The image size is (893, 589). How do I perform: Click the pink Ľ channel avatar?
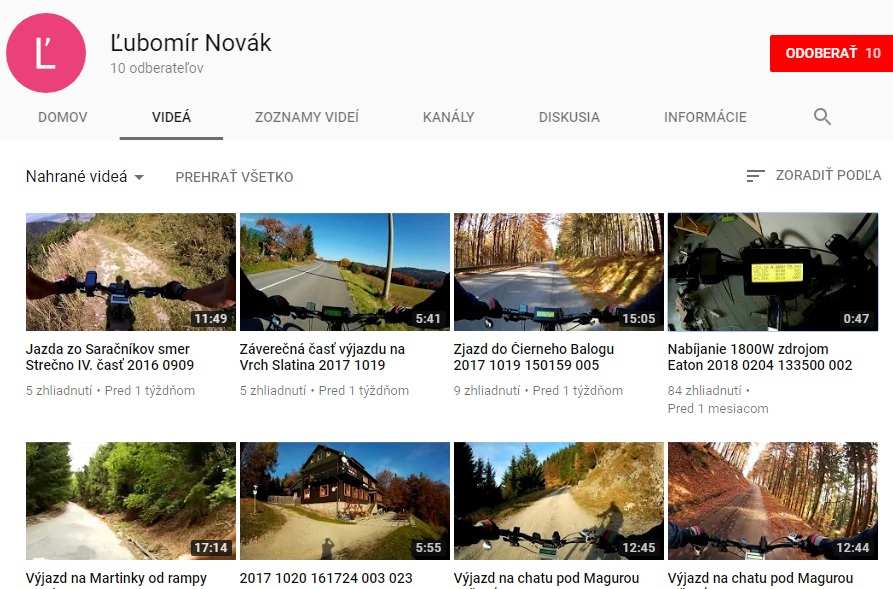[46, 53]
